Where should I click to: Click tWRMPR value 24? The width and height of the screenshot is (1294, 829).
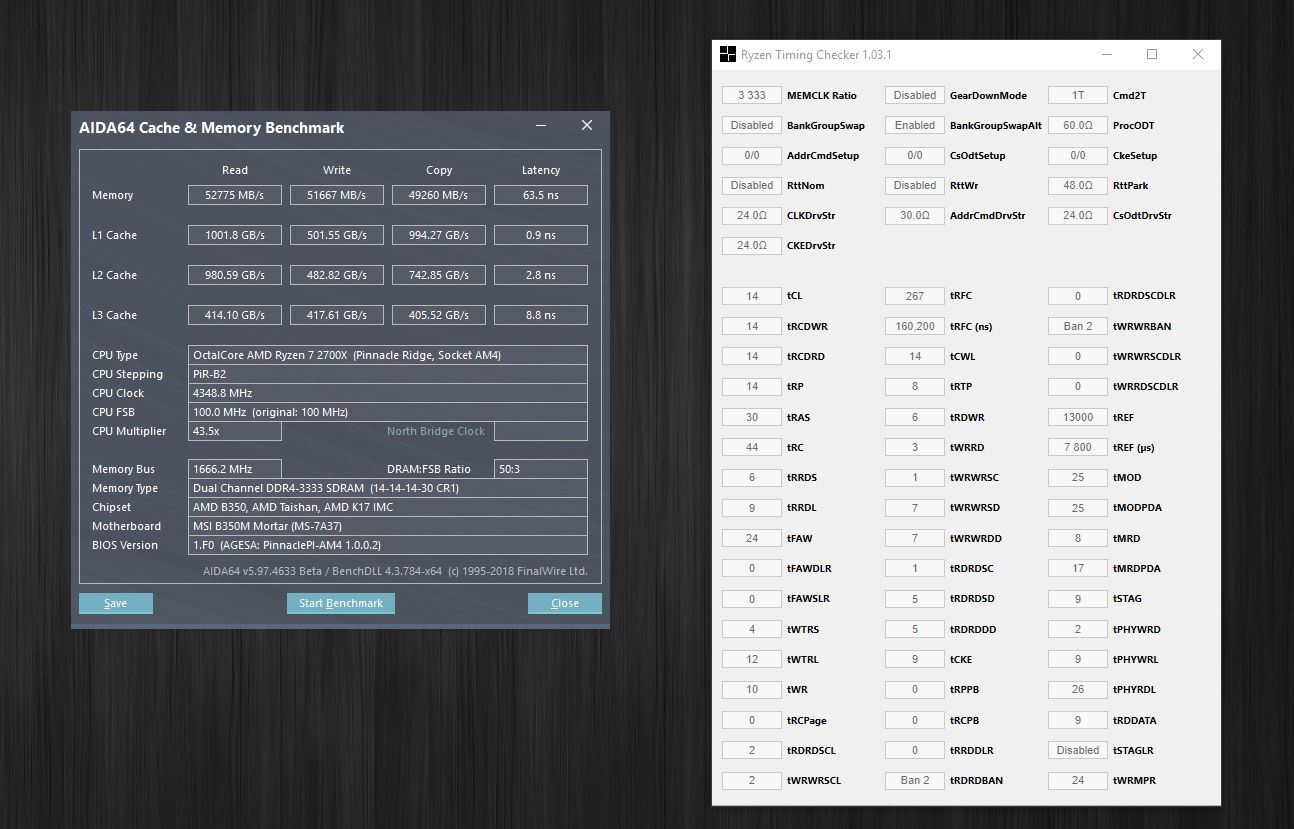click(1078, 780)
